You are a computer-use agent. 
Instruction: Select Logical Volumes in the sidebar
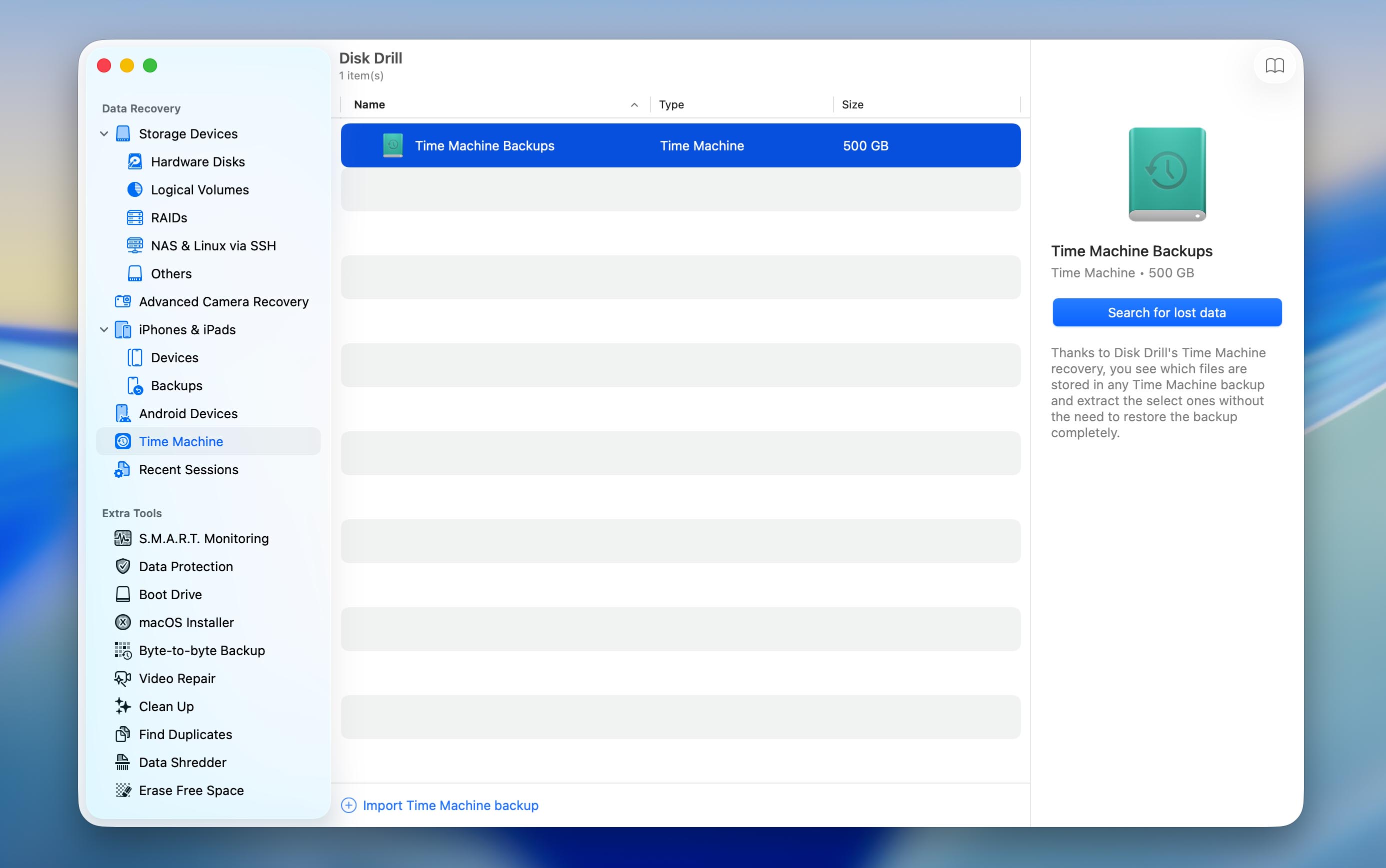coord(208,189)
